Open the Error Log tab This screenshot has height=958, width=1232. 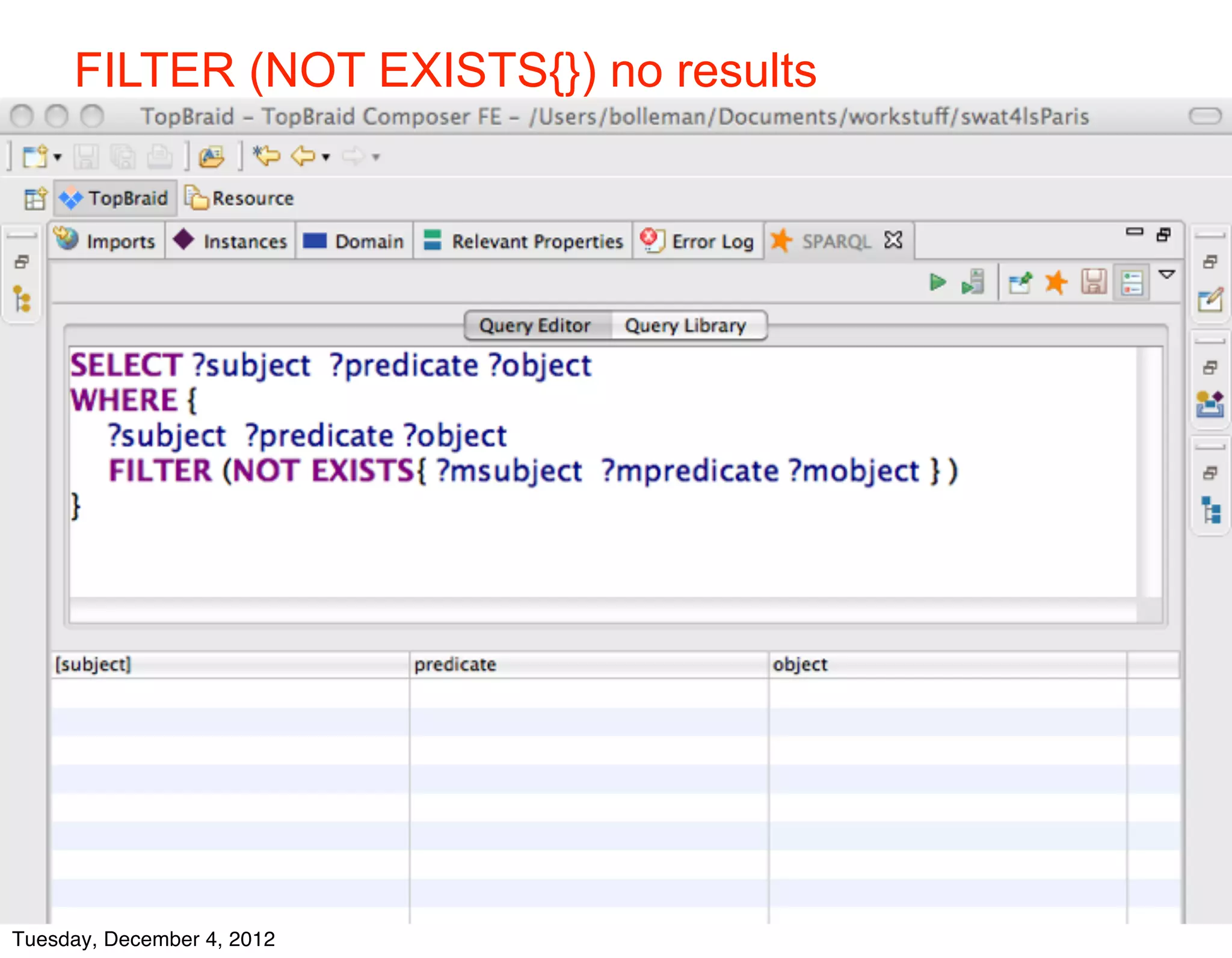(698, 241)
